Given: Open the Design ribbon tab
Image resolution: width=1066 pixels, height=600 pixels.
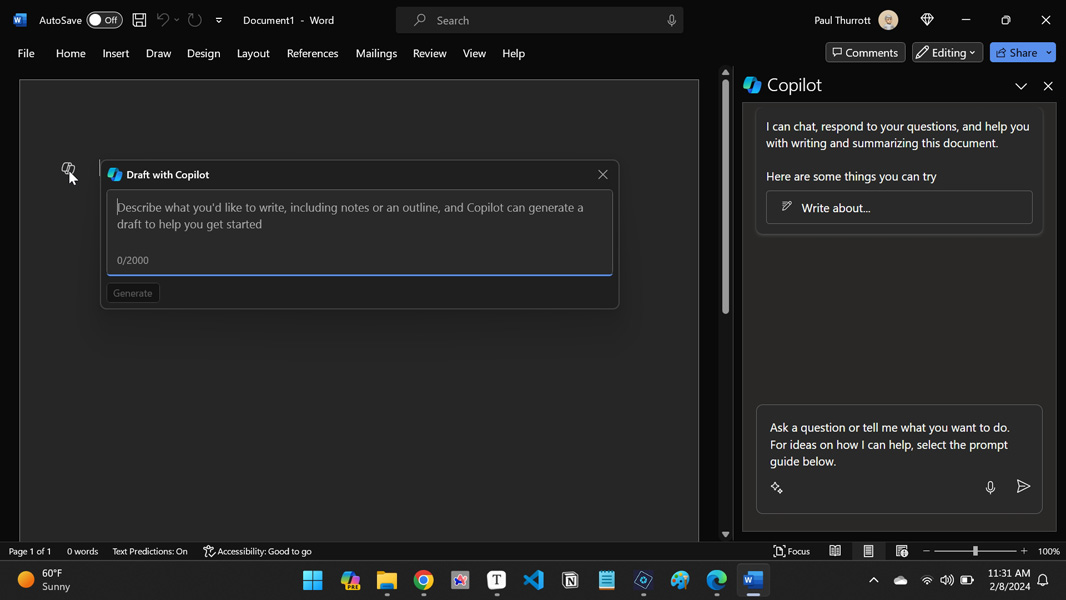Looking at the screenshot, I should tap(203, 53).
